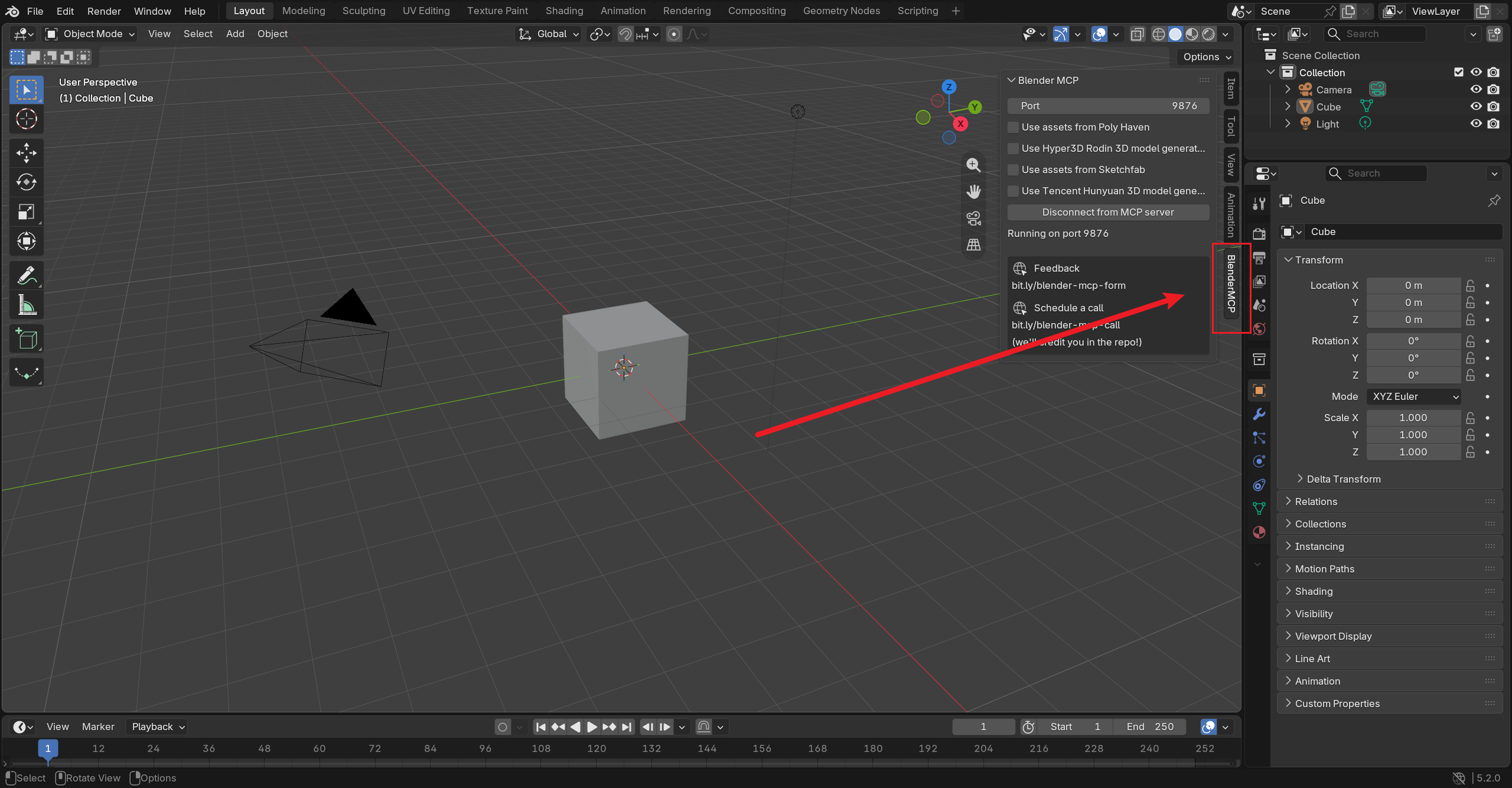Screen dimensions: 1512x788
Task: Open the Object Mode dropdown
Action: pos(91,34)
